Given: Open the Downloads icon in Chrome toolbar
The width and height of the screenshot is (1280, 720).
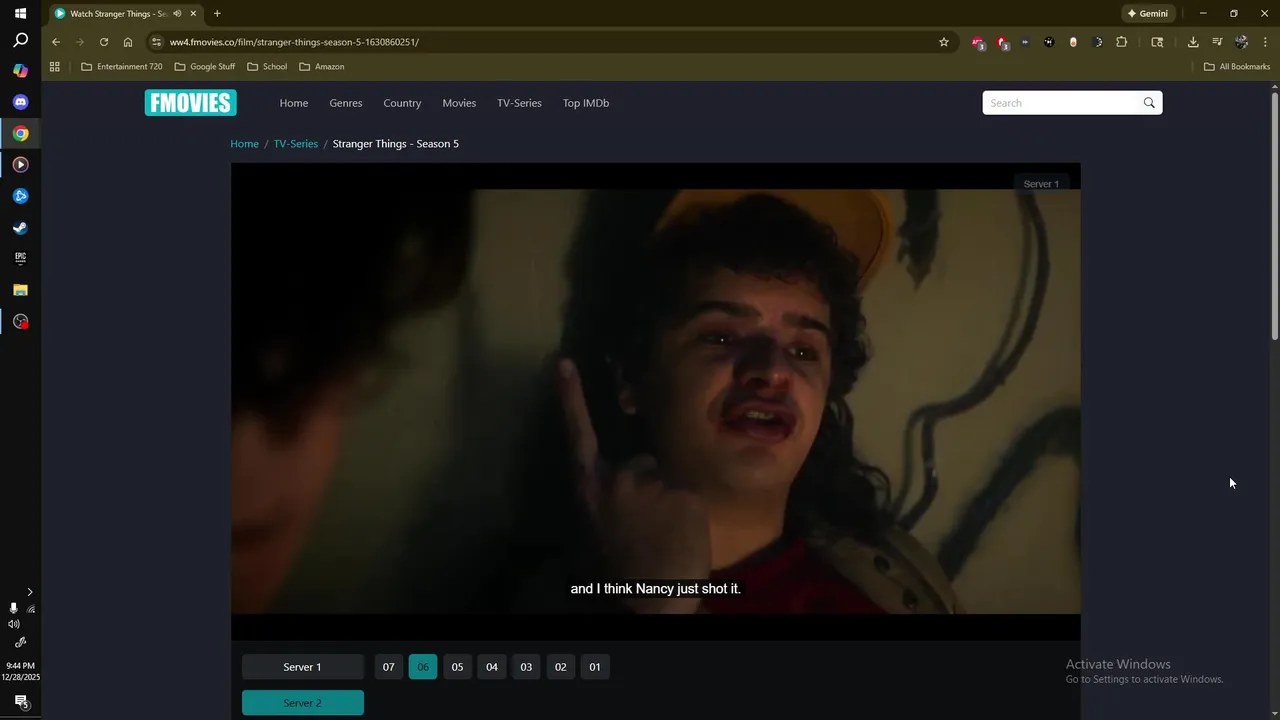Looking at the screenshot, I should [1193, 42].
